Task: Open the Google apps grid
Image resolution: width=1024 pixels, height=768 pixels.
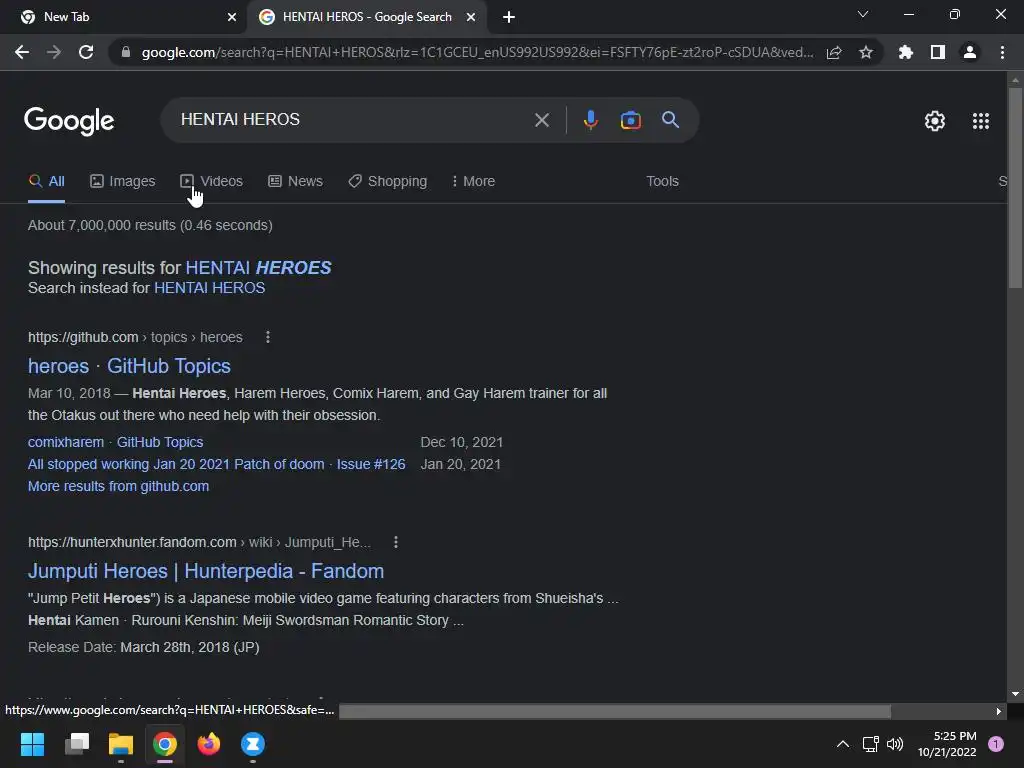Action: (980, 121)
